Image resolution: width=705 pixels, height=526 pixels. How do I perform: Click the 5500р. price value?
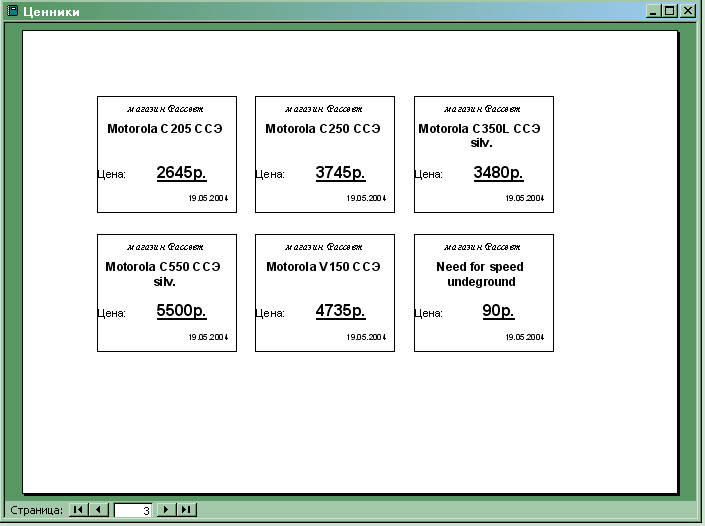[x=181, y=311]
